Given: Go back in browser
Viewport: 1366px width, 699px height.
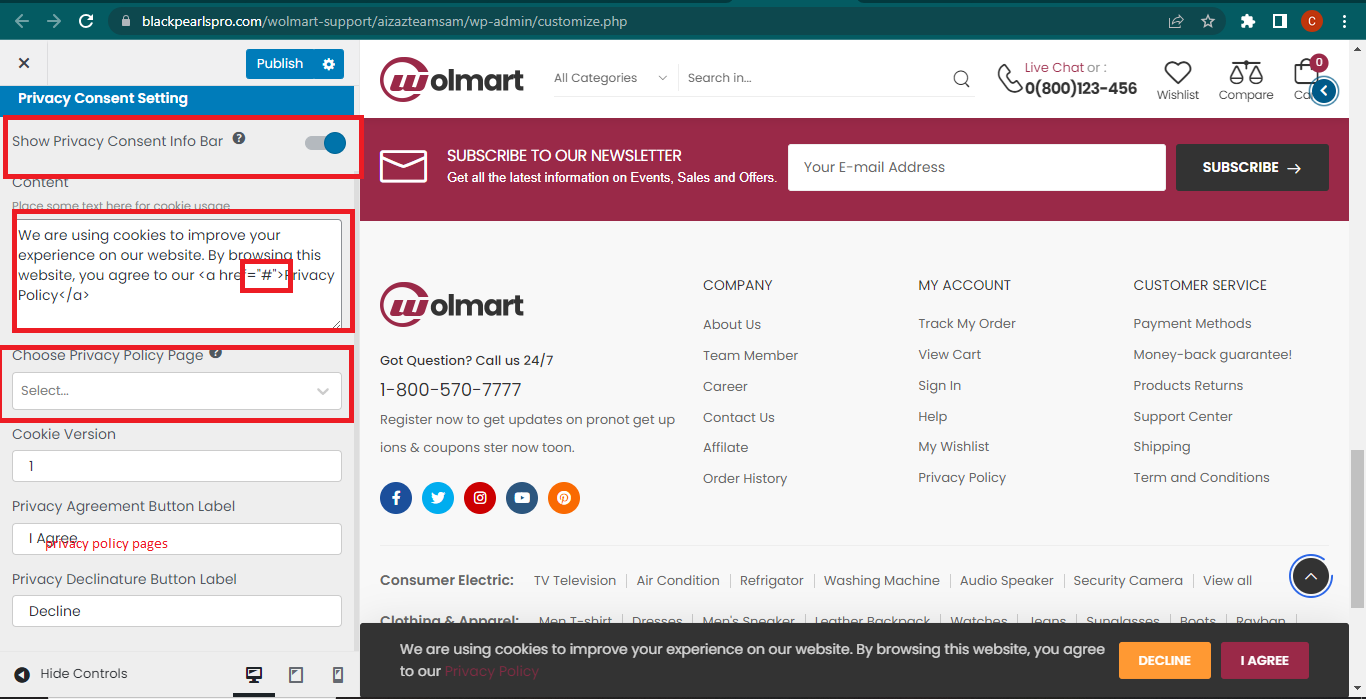Looking at the screenshot, I should coord(22,20).
